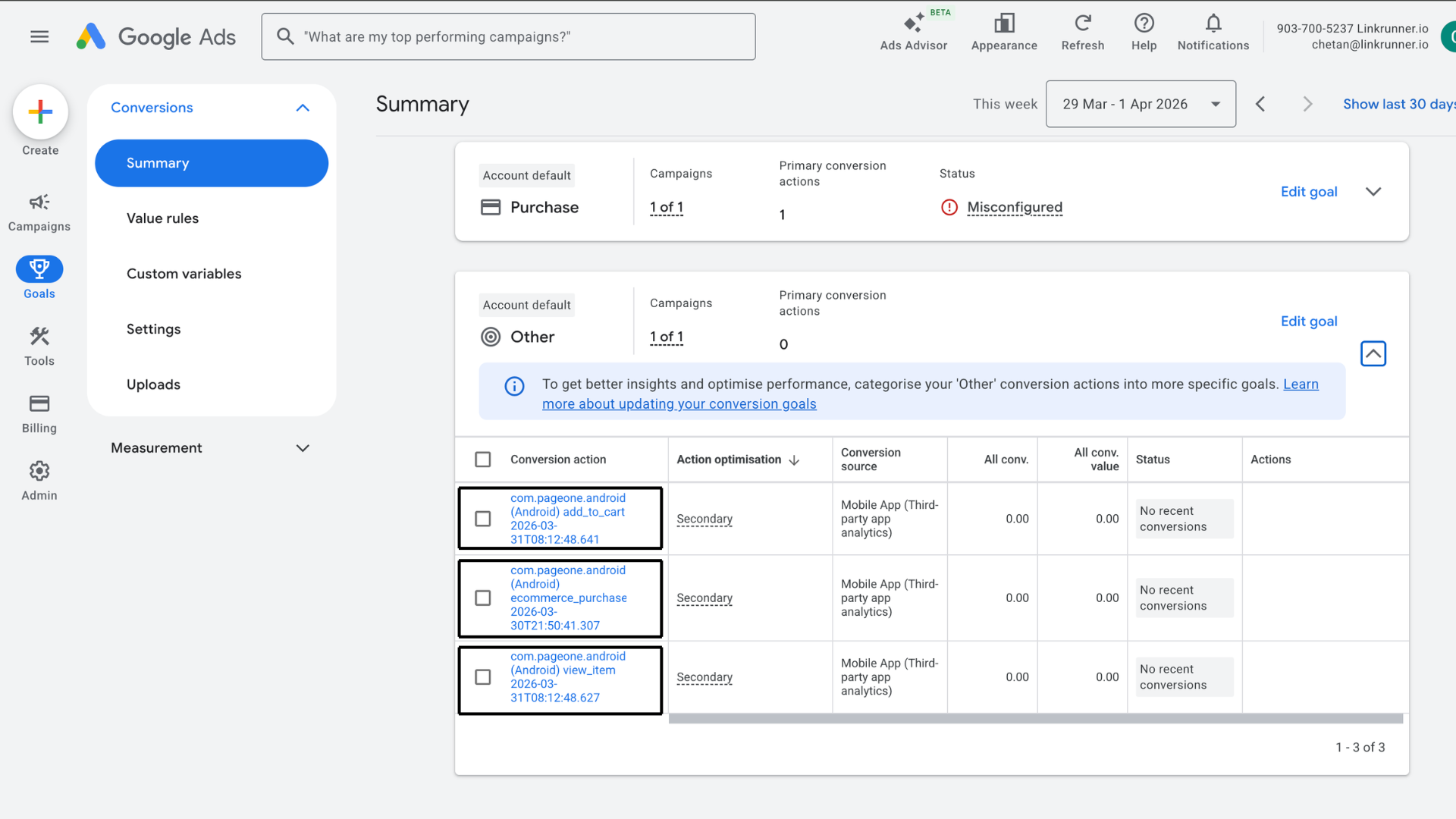The image size is (1456, 819).
Task: Click Secondary for ecommerce_purchase row
Action: pos(704,598)
